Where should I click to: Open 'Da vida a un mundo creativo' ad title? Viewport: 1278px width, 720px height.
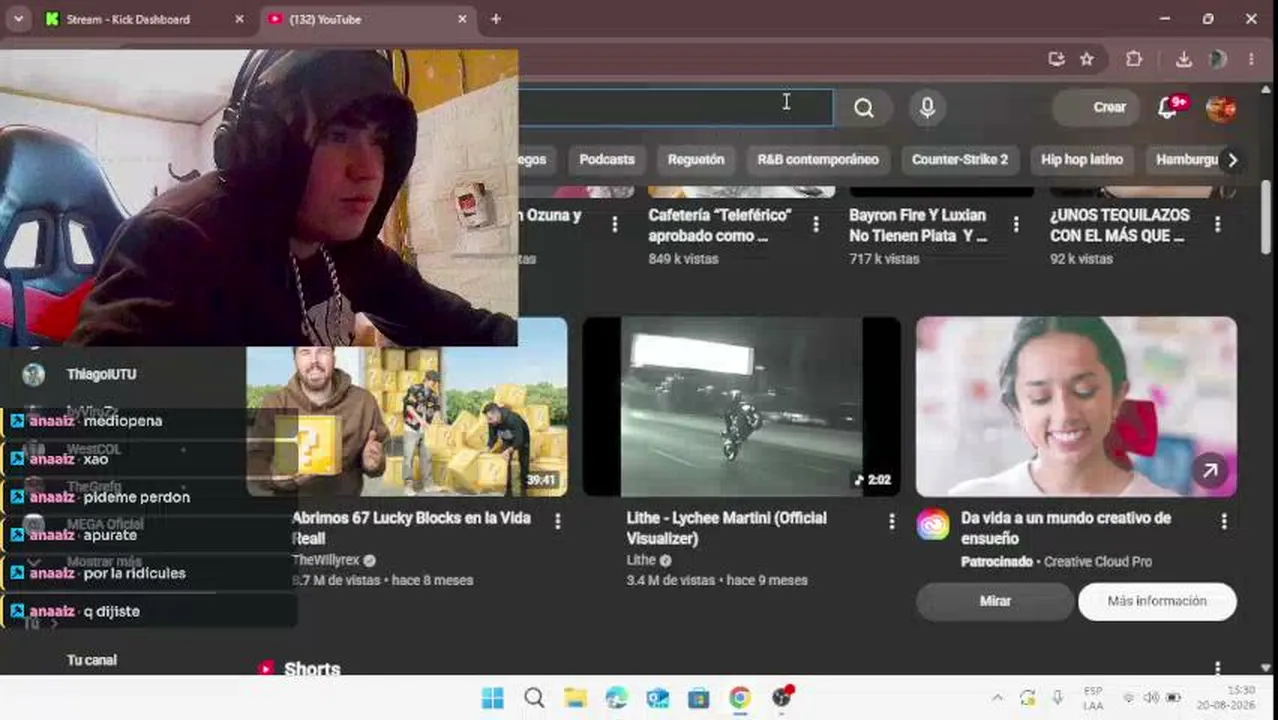pos(1066,528)
